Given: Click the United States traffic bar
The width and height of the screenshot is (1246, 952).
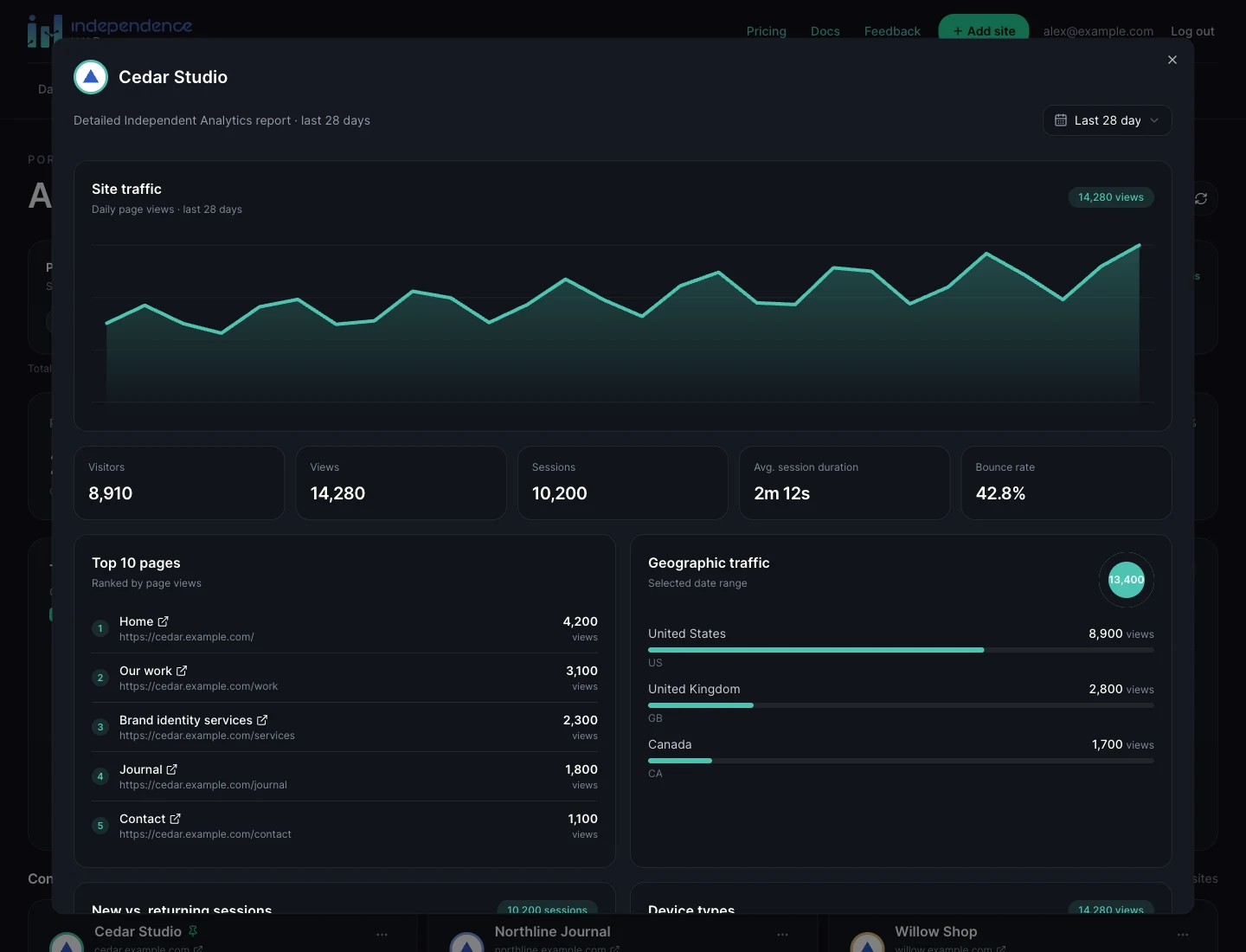Looking at the screenshot, I should coord(901,650).
